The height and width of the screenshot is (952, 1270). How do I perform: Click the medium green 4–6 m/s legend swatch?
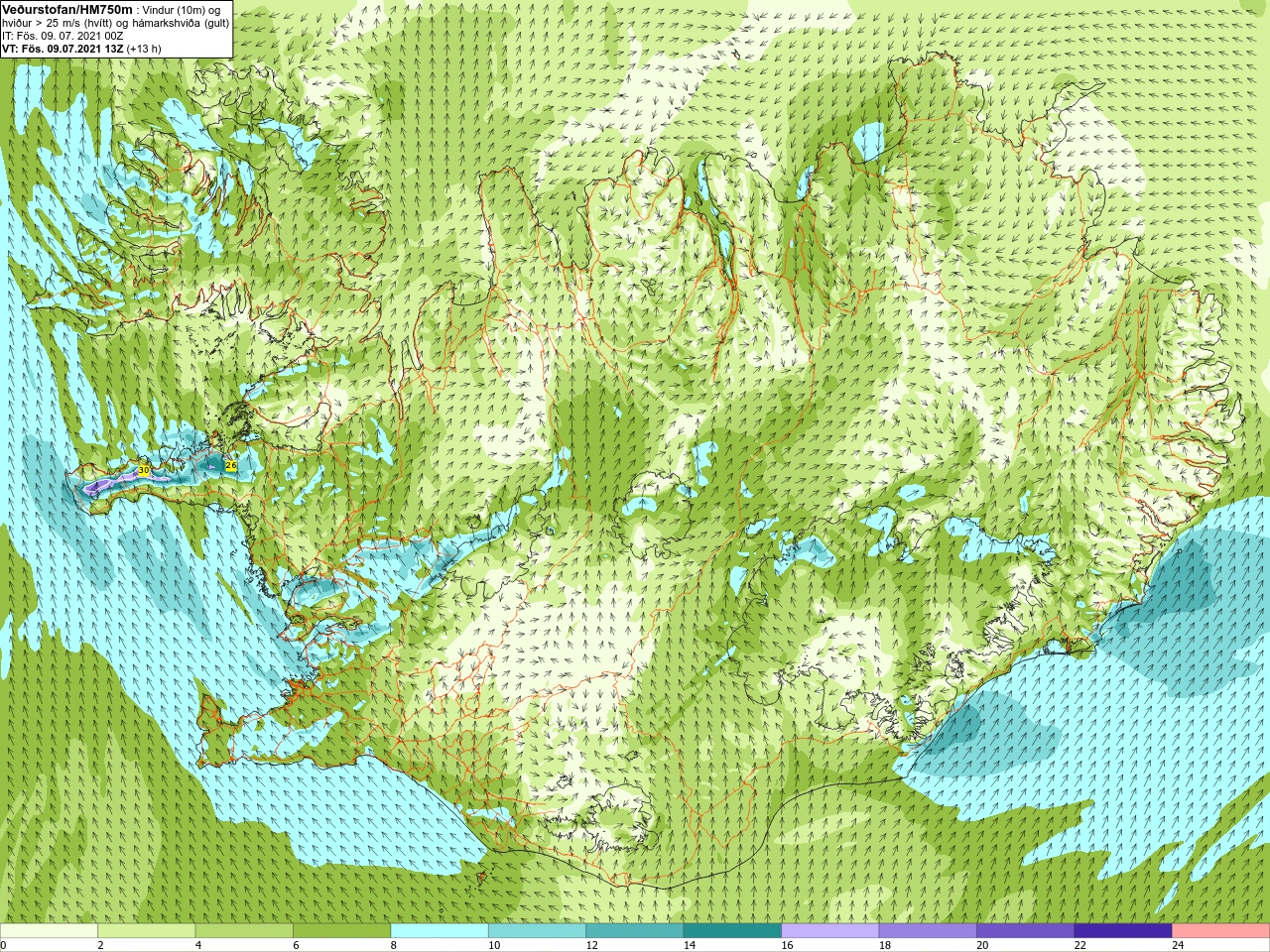[x=244, y=931]
